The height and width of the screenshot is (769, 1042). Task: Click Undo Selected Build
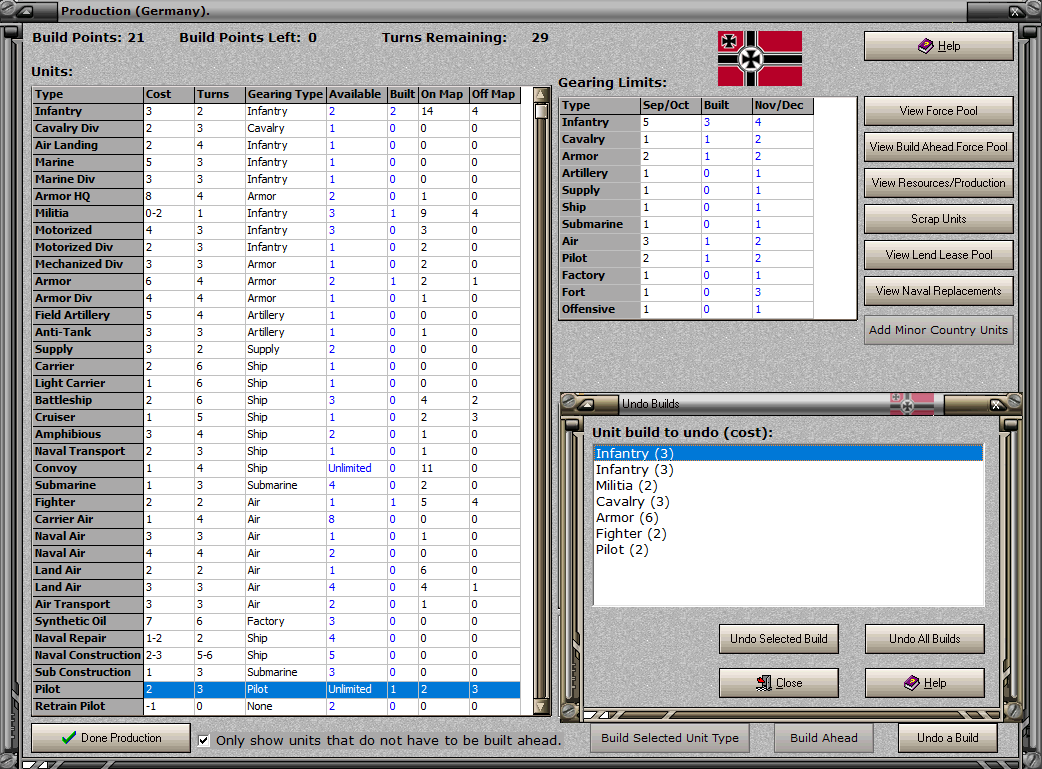coord(779,639)
